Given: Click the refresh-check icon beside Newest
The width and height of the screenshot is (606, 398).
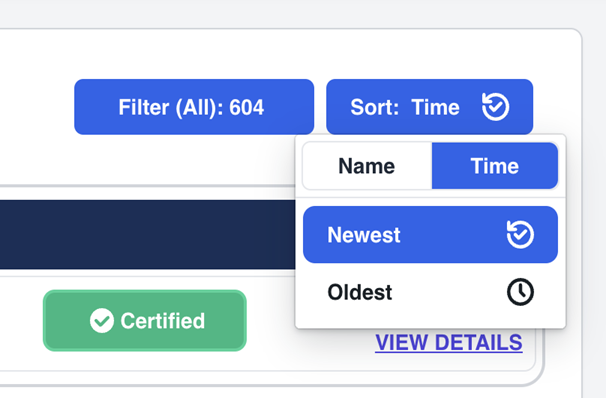Looking at the screenshot, I should [520, 235].
